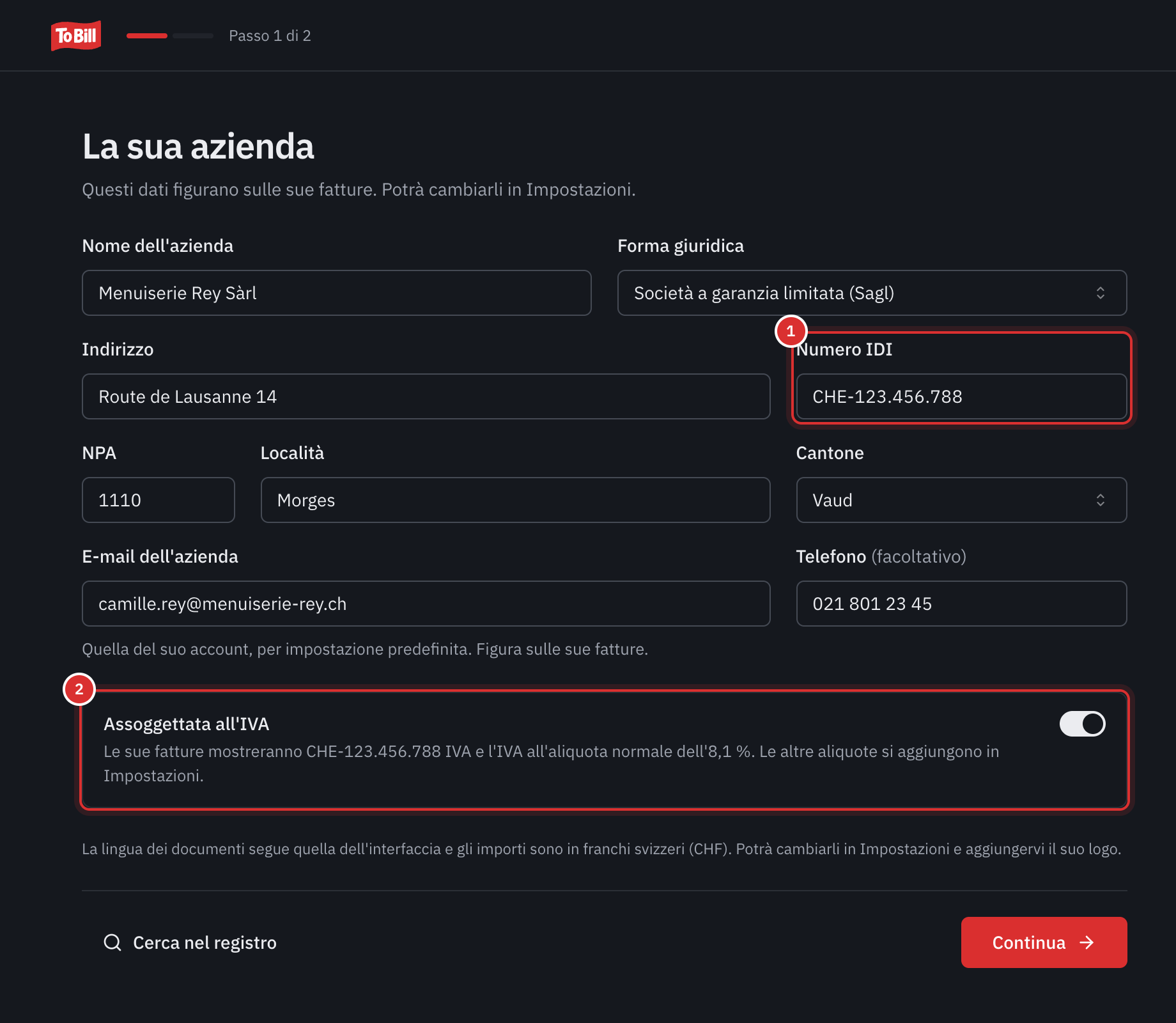This screenshot has height=1023, width=1176.
Task: Click the Località field with Morges
Action: (x=515, y=500)
